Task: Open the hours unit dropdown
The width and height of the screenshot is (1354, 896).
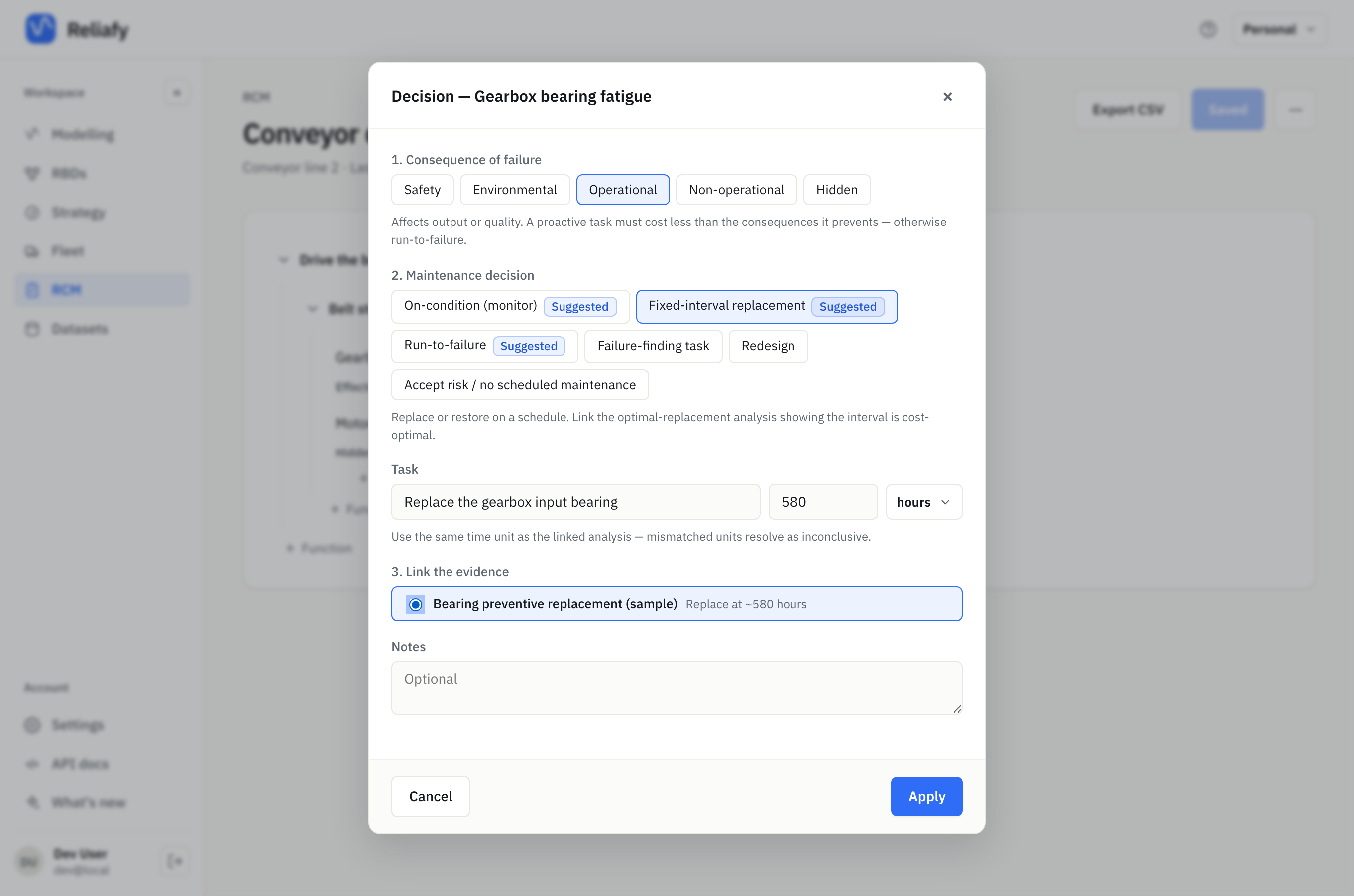Action: (x=923, y=502)
